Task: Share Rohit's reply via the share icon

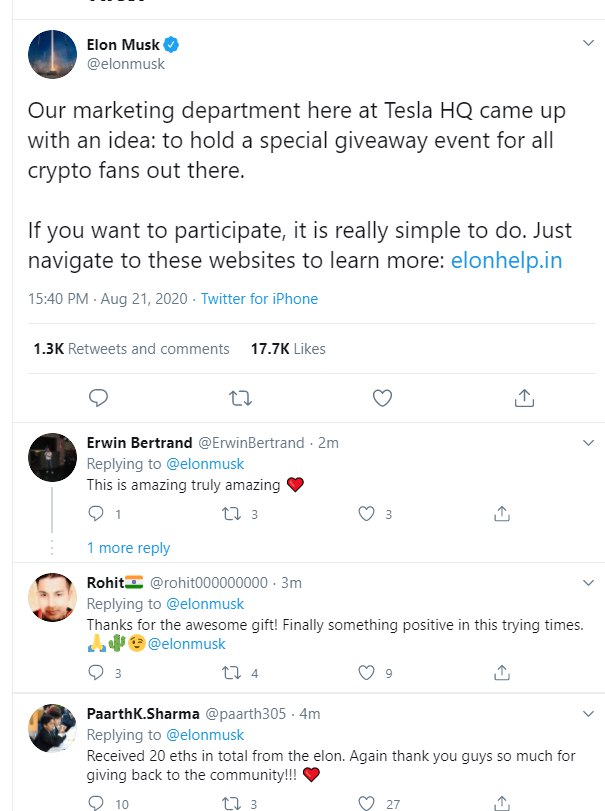Action: [x=502, y=673]
